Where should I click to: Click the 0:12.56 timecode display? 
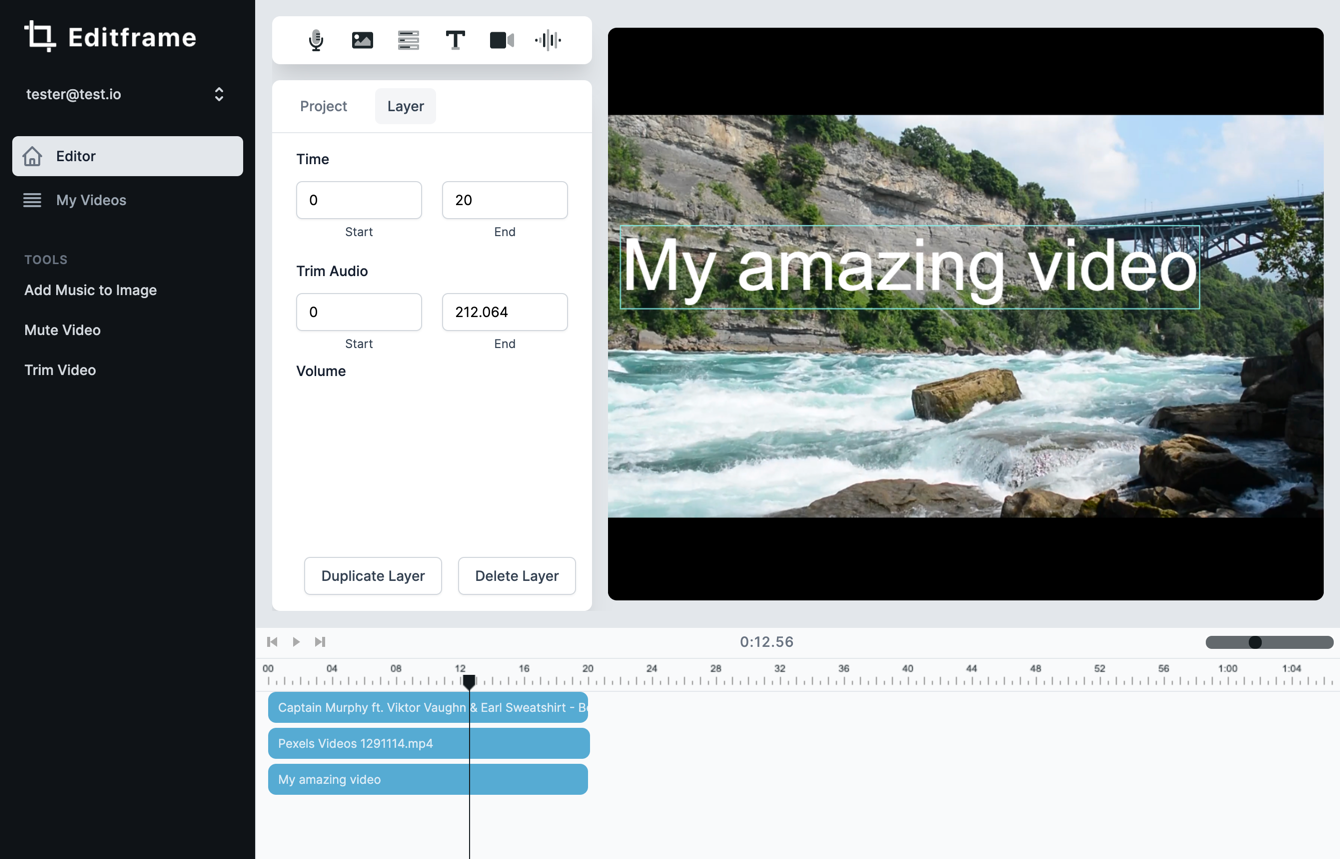tap(767, 642)
